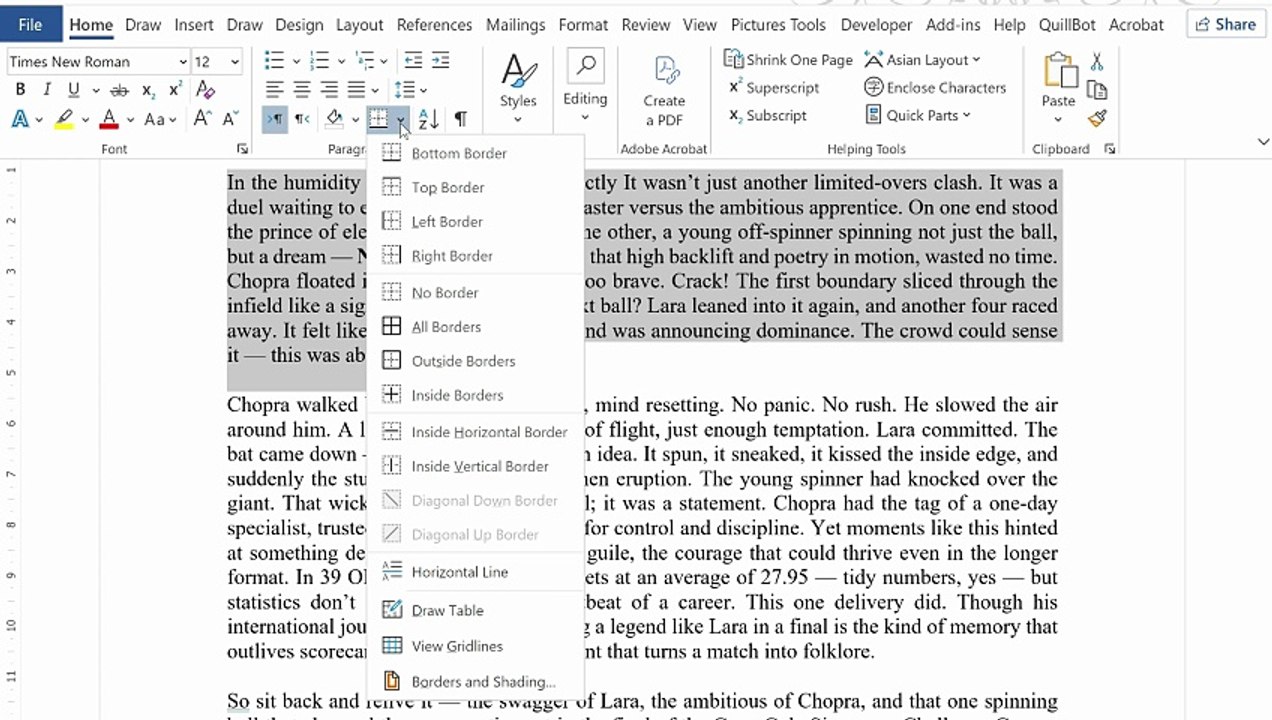This screenshot has height=720, width=1272.
Task: Choose Top Border from the menu
Action: coord(475,187)
